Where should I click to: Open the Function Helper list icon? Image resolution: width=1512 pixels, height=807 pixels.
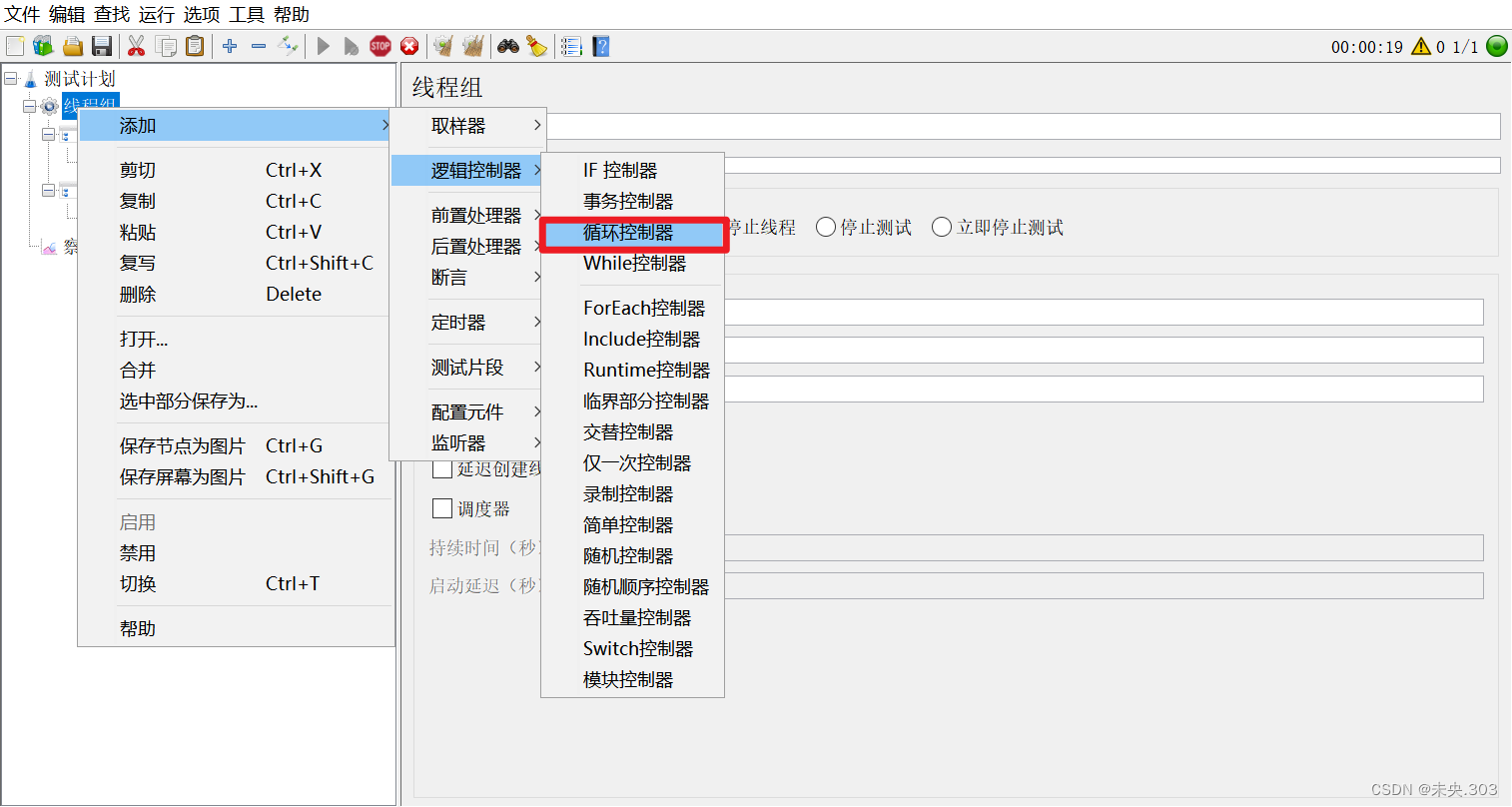(x=571, y=46)
